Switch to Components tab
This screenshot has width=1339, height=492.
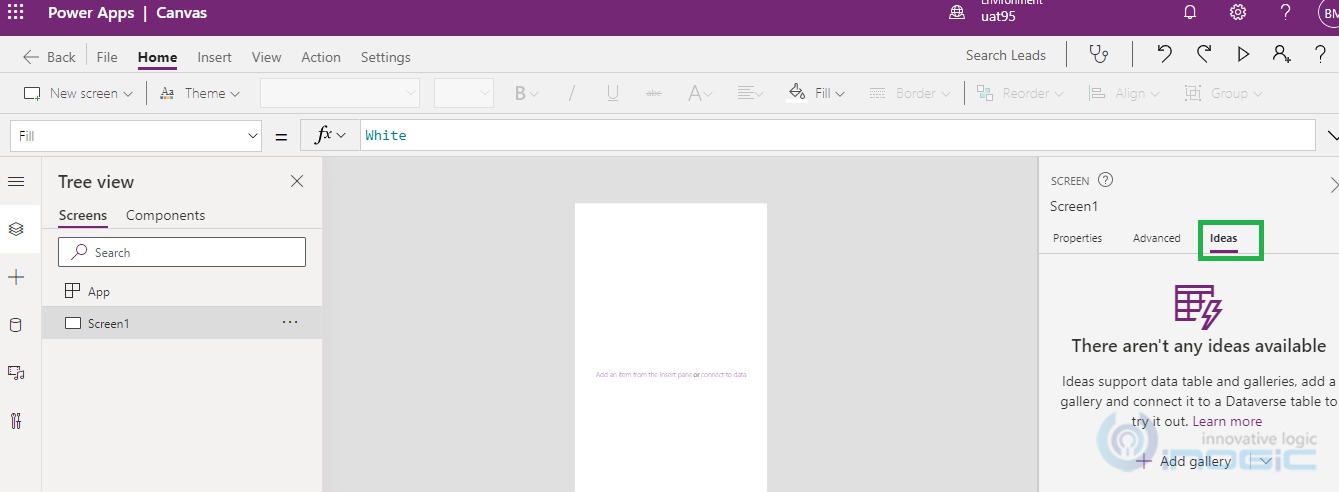coord(165,215)
